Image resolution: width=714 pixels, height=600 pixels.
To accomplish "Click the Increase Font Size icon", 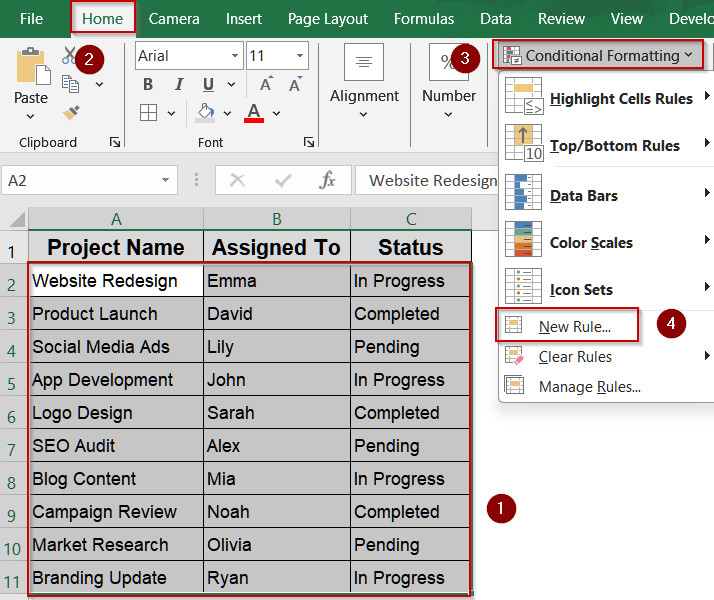I will pos(266,84).
